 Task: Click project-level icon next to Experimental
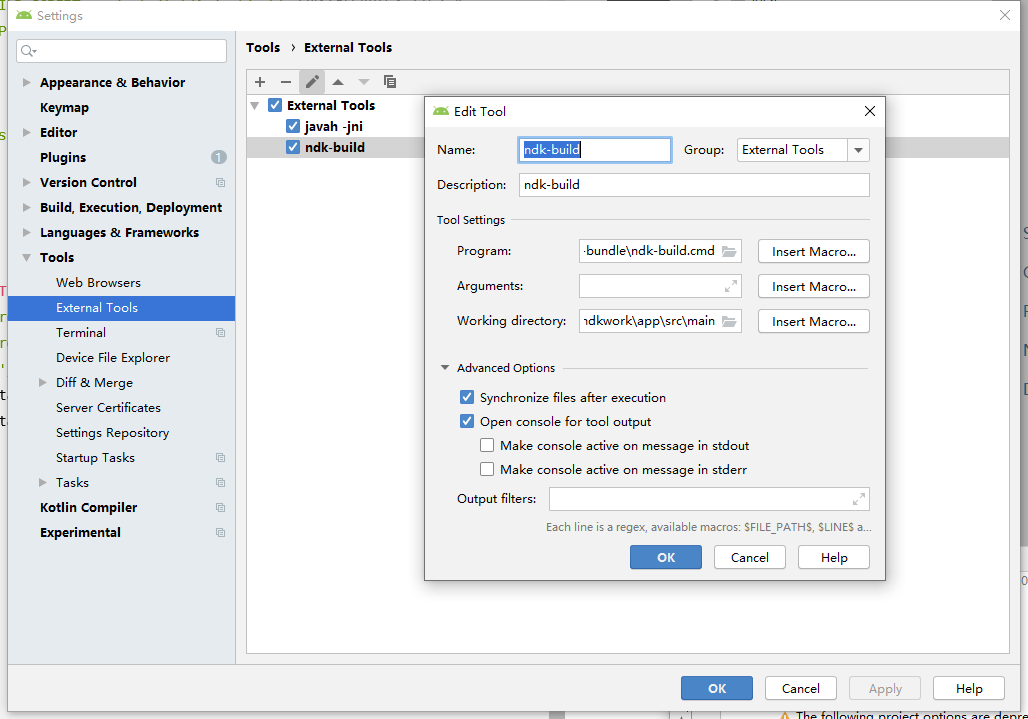221,533
